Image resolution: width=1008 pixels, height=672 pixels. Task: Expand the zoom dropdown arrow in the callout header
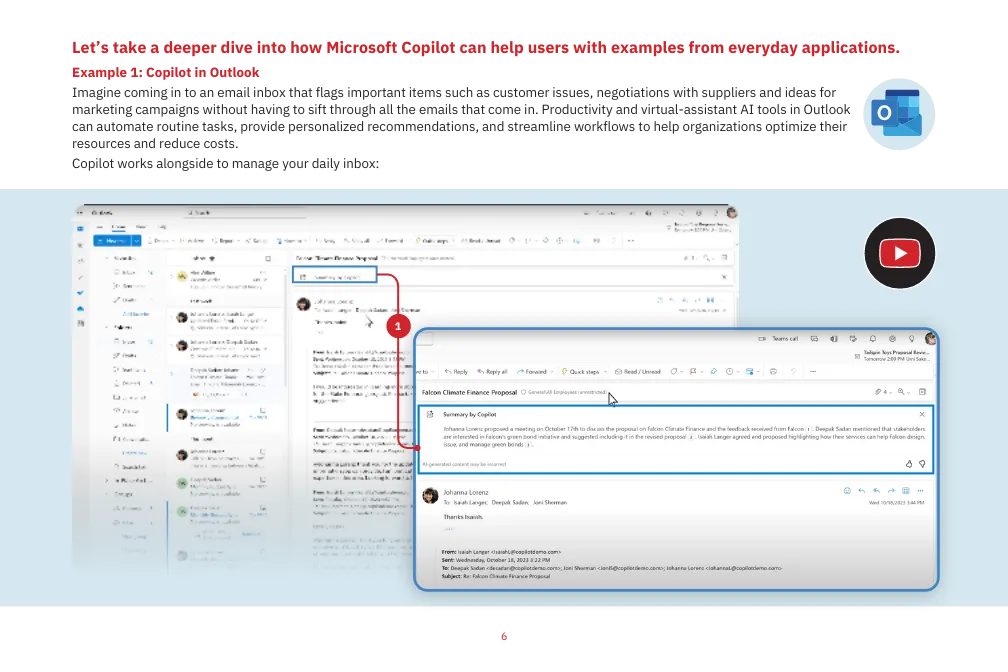(909, 392)
